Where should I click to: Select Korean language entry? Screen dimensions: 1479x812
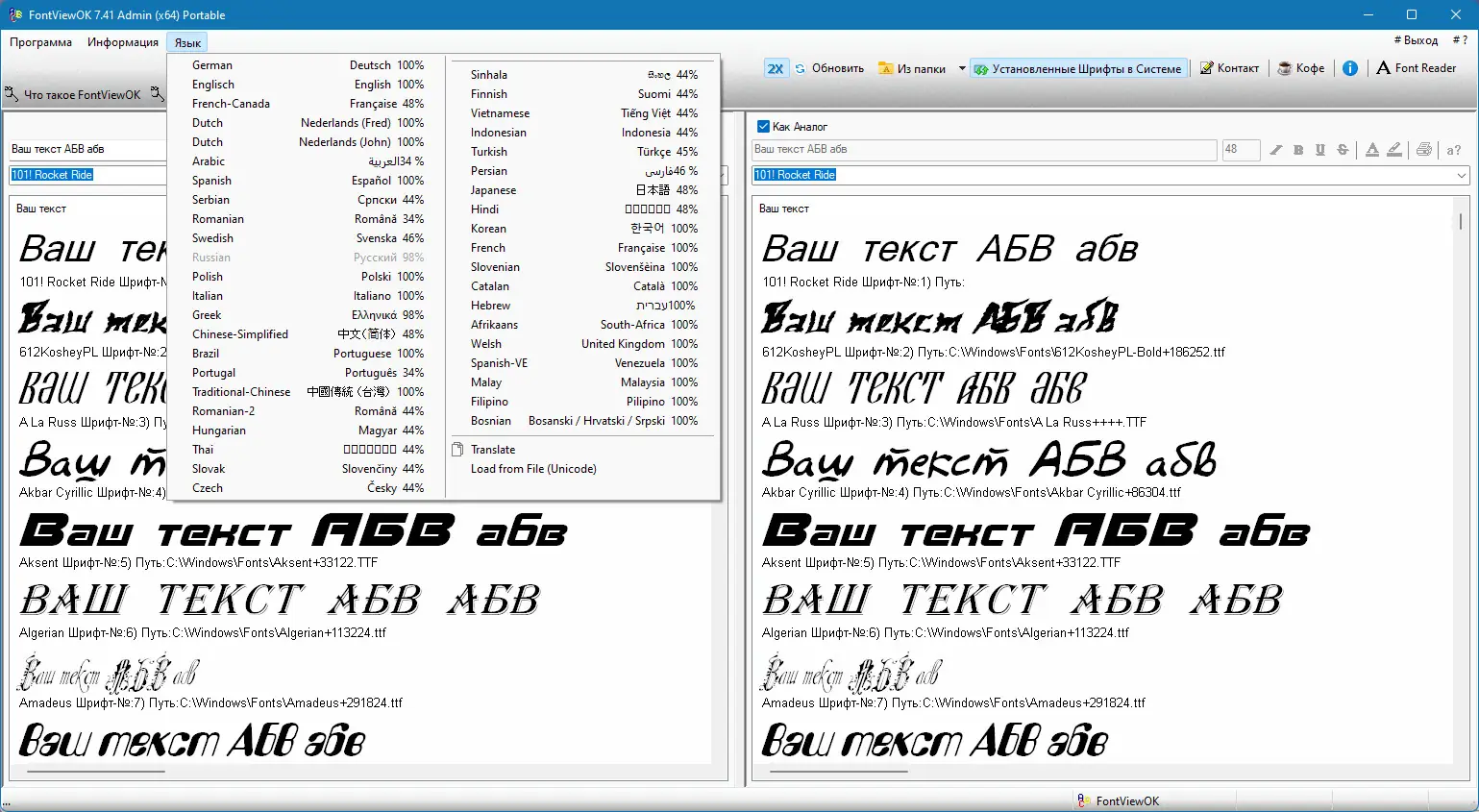point(582,229)
